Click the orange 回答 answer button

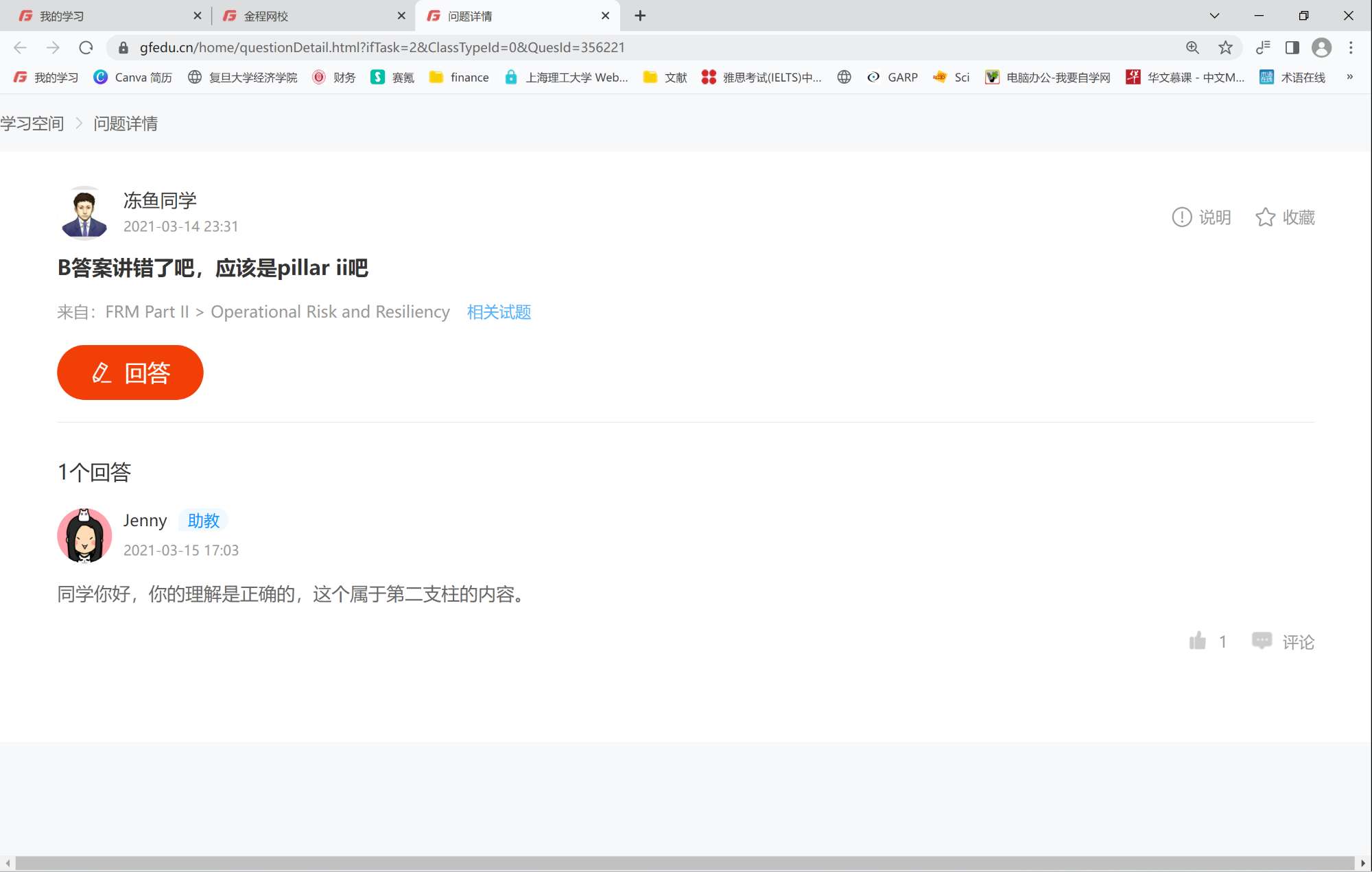tap(130, 373)
